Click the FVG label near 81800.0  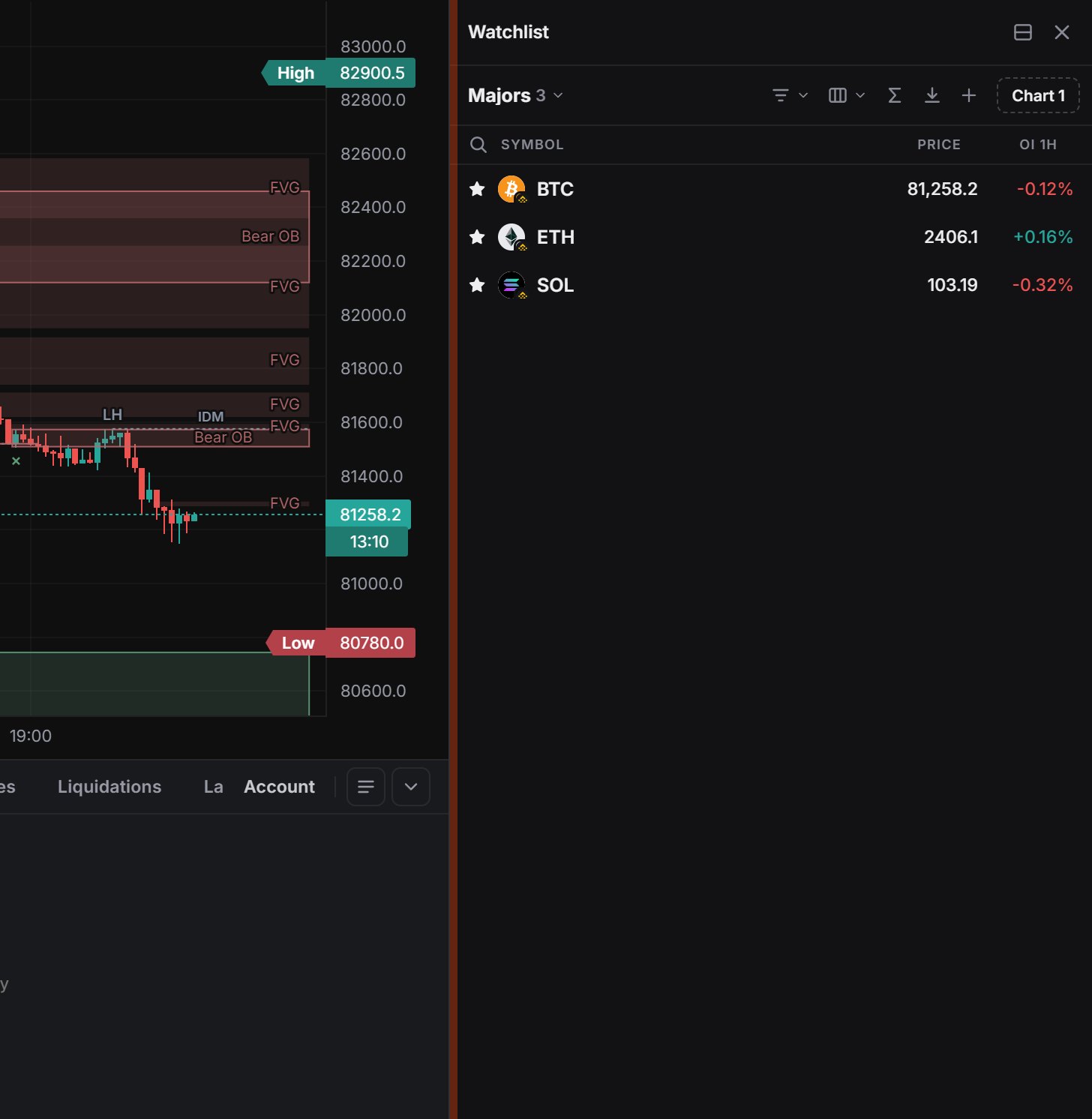285,360
